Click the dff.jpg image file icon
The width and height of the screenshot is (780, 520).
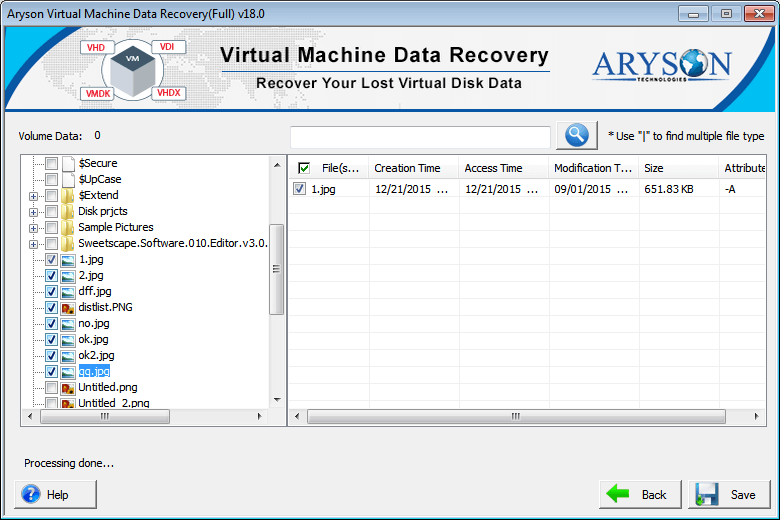point(68,292)
